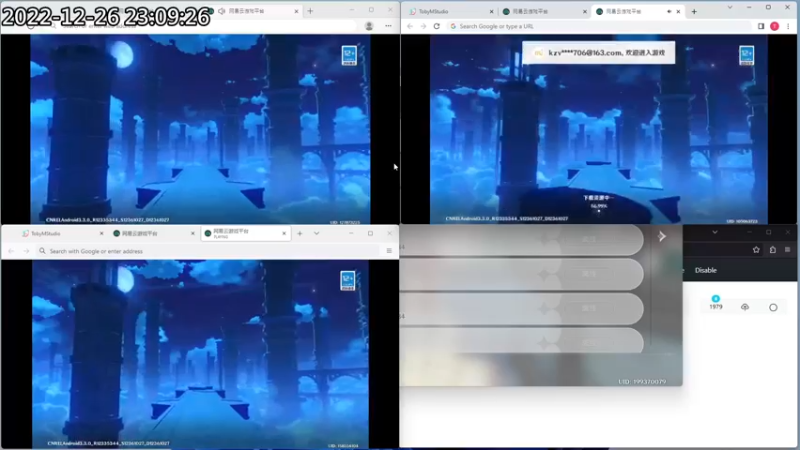Open a new tab in the Firefox window
800x450 pixels.
click(300, 233)
